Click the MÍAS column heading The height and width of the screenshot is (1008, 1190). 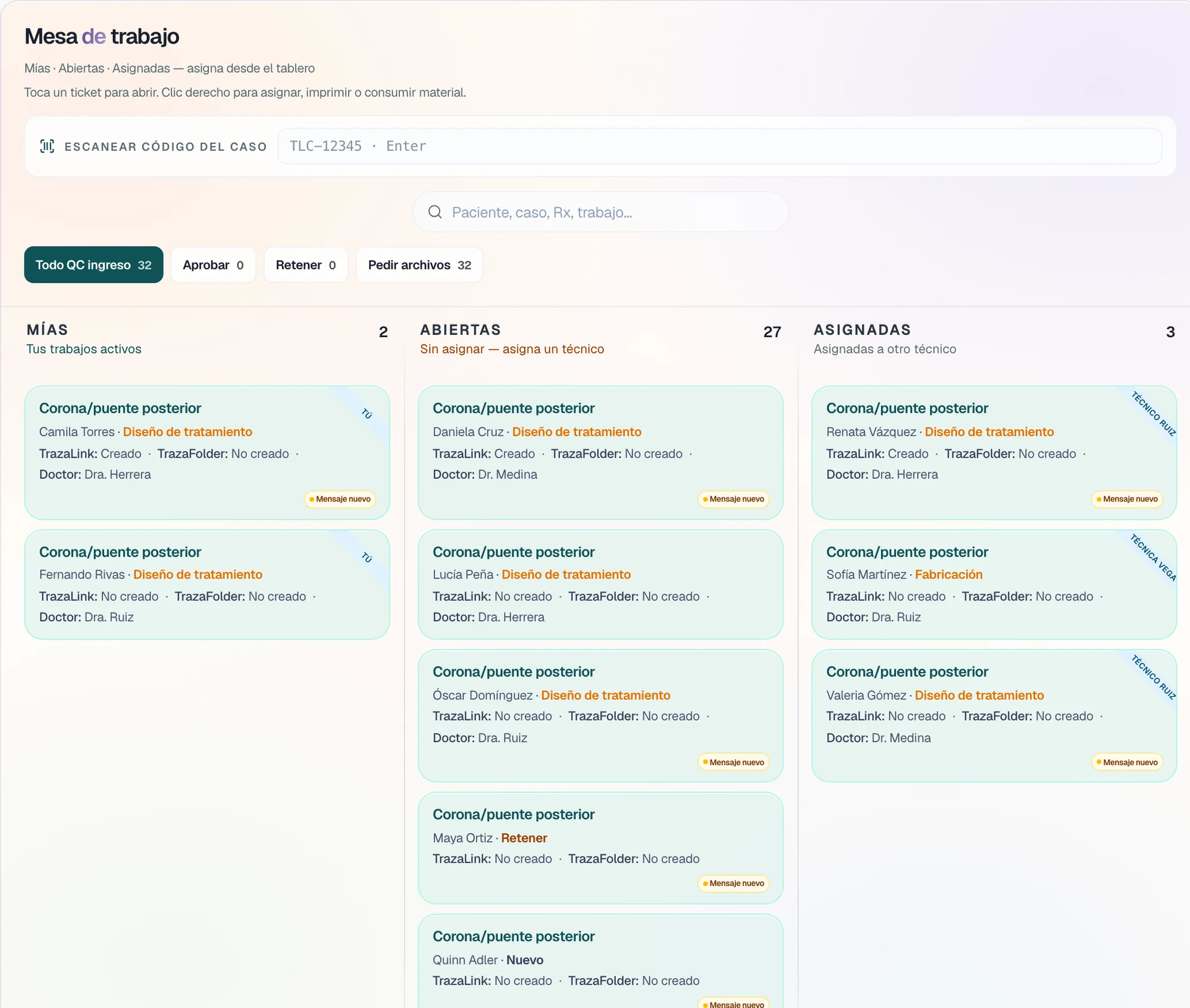pos(48,330)
